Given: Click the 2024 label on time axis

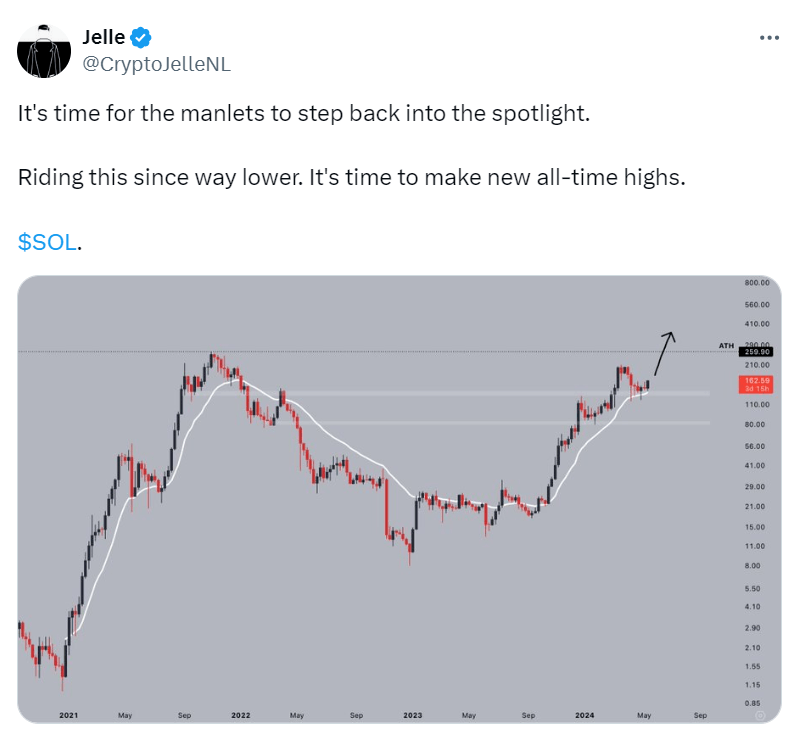Looking at the screenshot, I should click(x=586, y=716).
